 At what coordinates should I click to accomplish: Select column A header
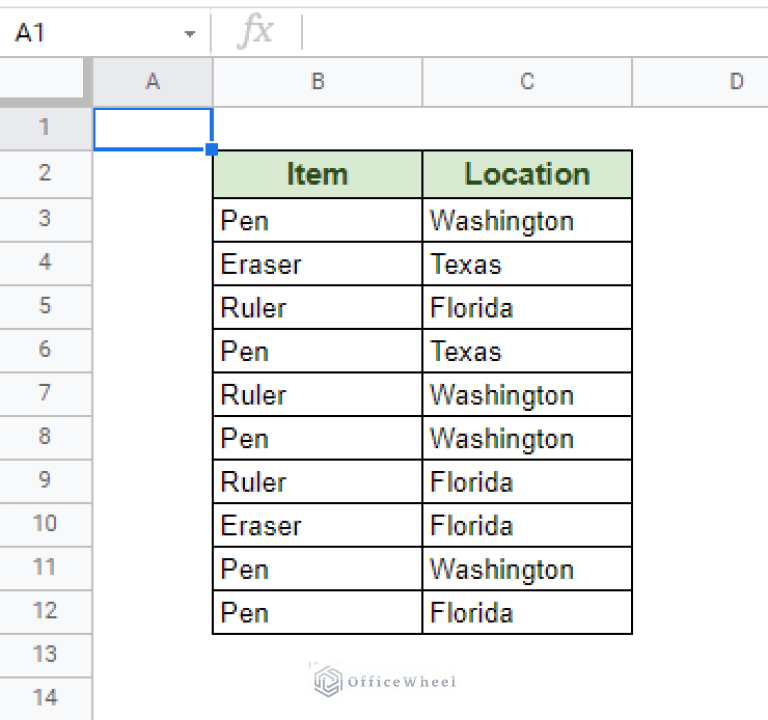point(153,82)
